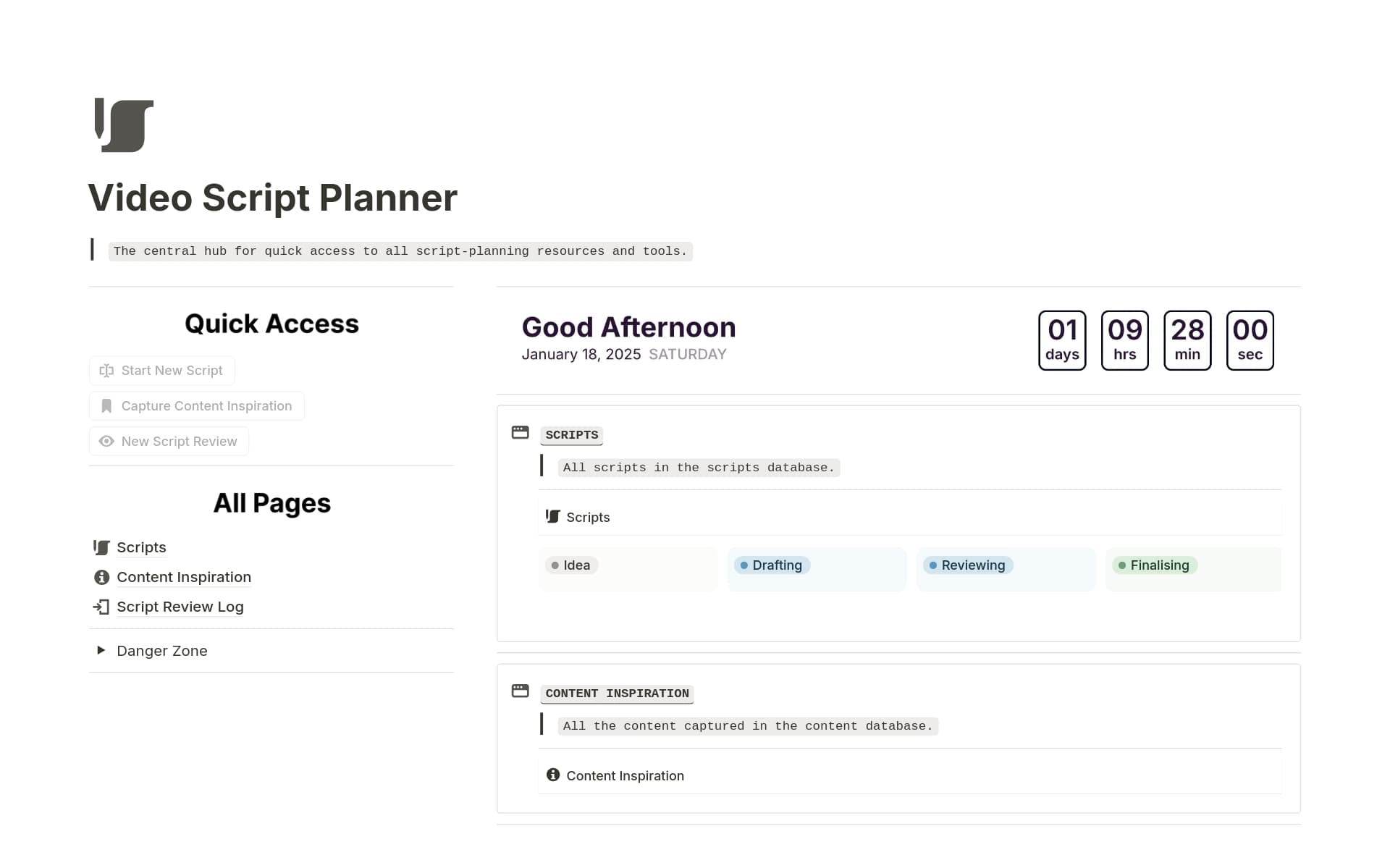Open the Finalising status view

pos(1154,565)
